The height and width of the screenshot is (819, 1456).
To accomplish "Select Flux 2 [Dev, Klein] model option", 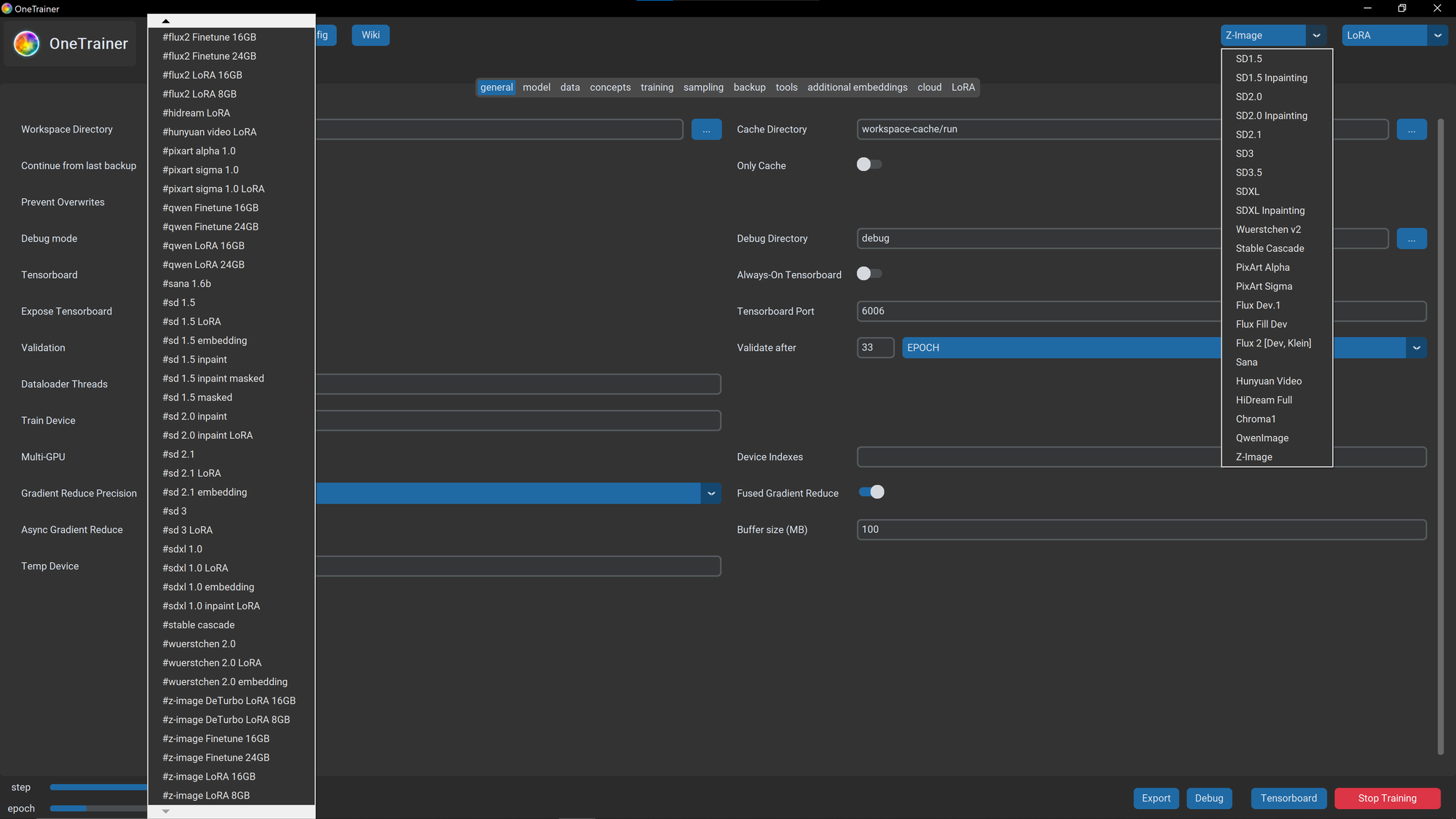I will (x=1273, y=343).
